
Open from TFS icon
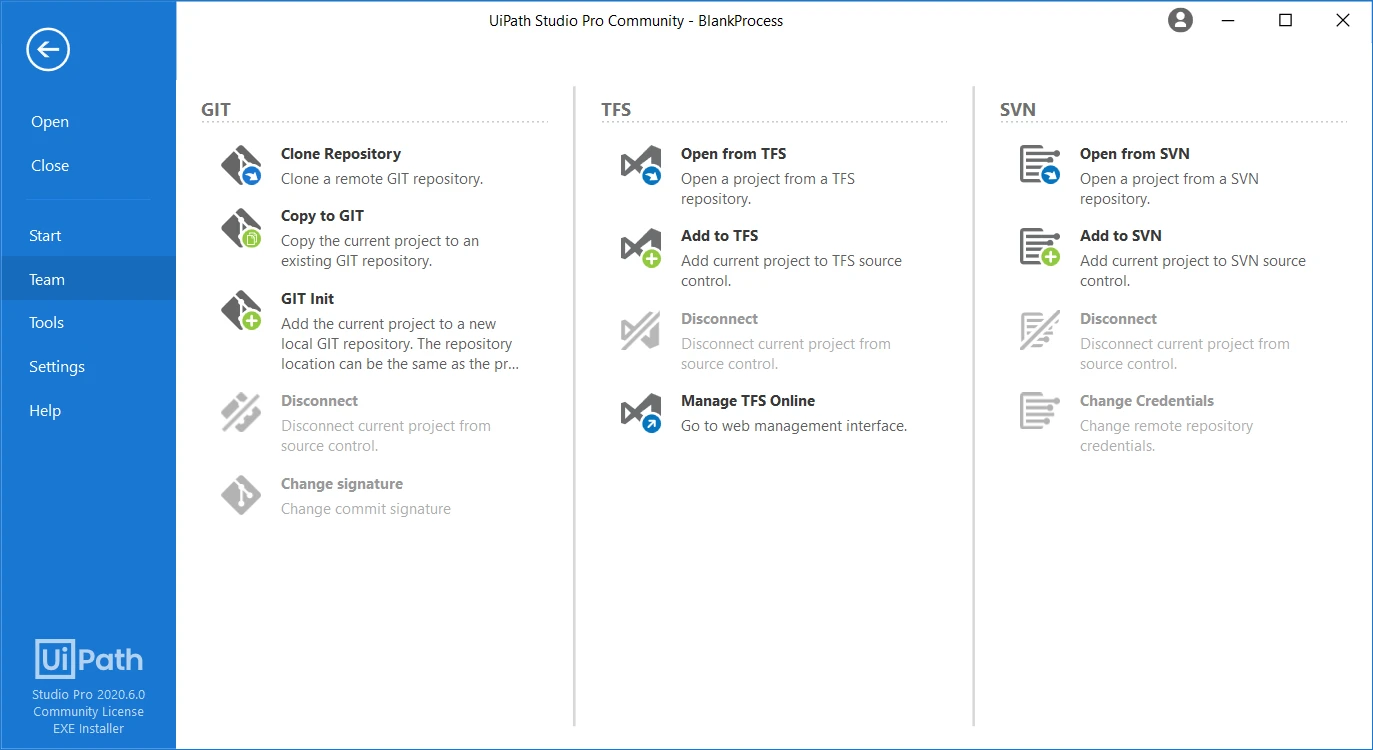[x=641, y=166]
